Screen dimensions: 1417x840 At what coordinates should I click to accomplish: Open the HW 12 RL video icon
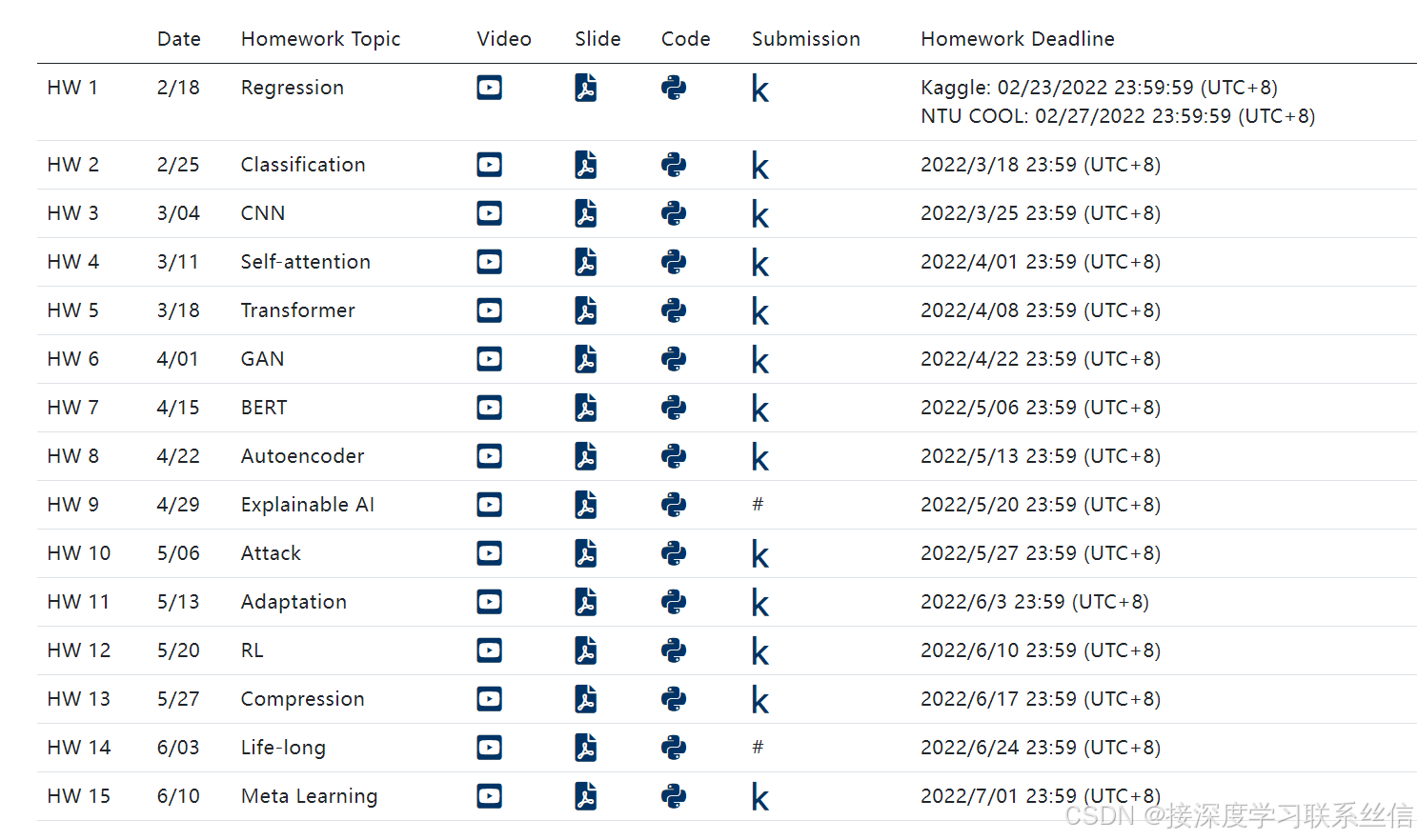[x=489, y=650]
